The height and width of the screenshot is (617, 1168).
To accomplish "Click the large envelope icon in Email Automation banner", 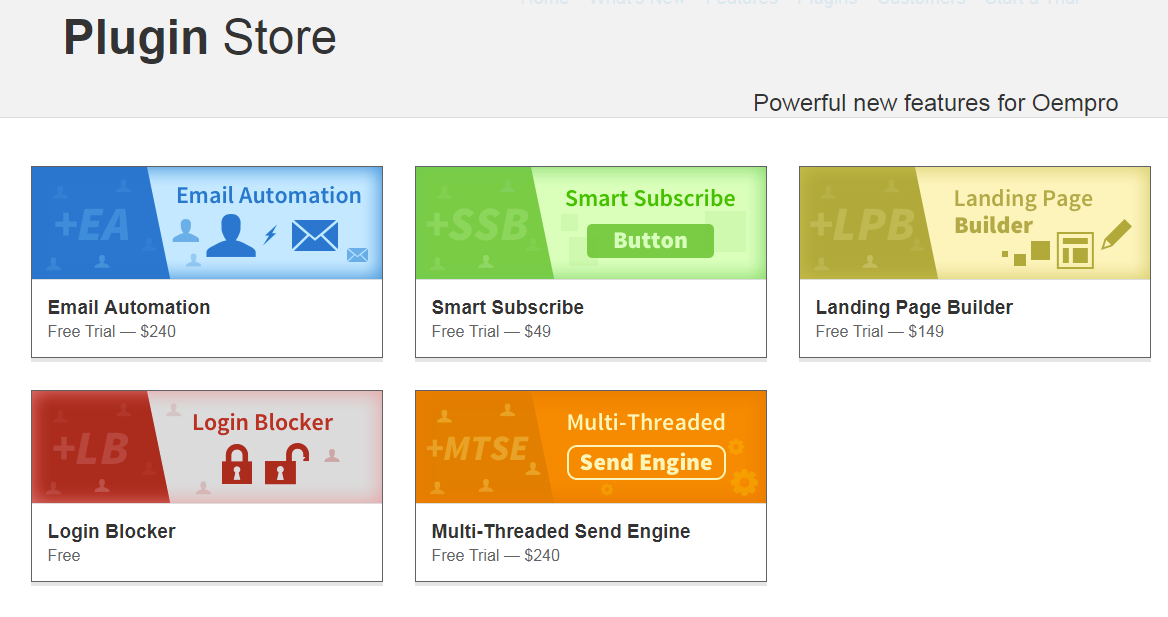I will click(315, 236).
